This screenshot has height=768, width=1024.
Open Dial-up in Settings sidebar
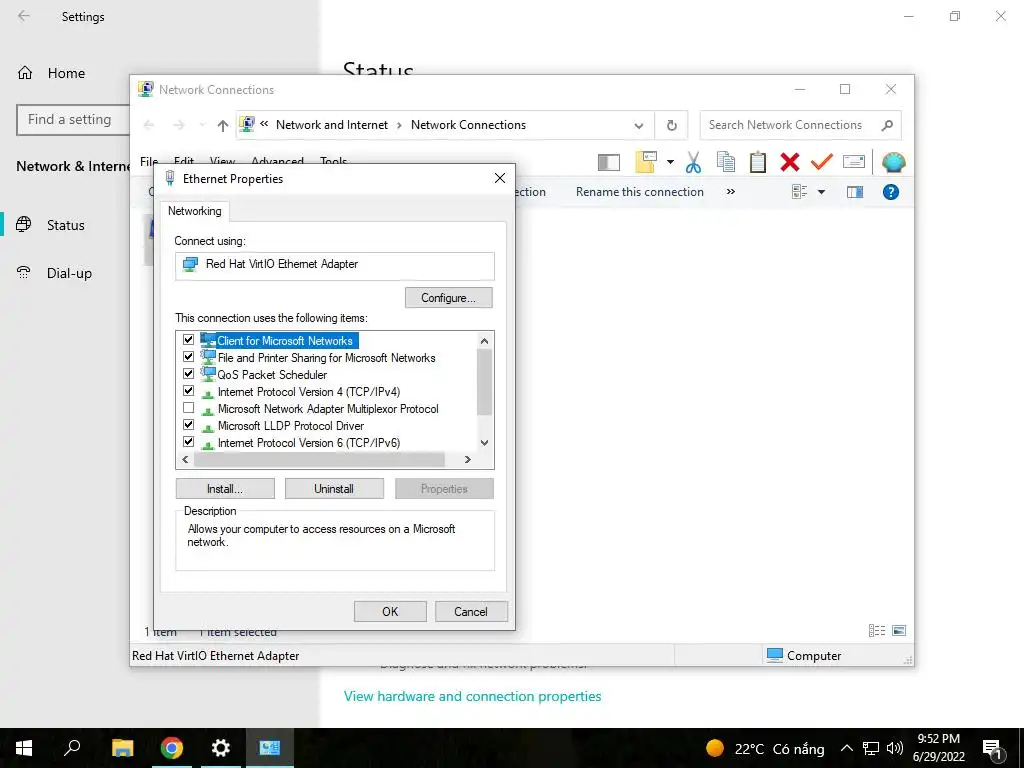69,273
